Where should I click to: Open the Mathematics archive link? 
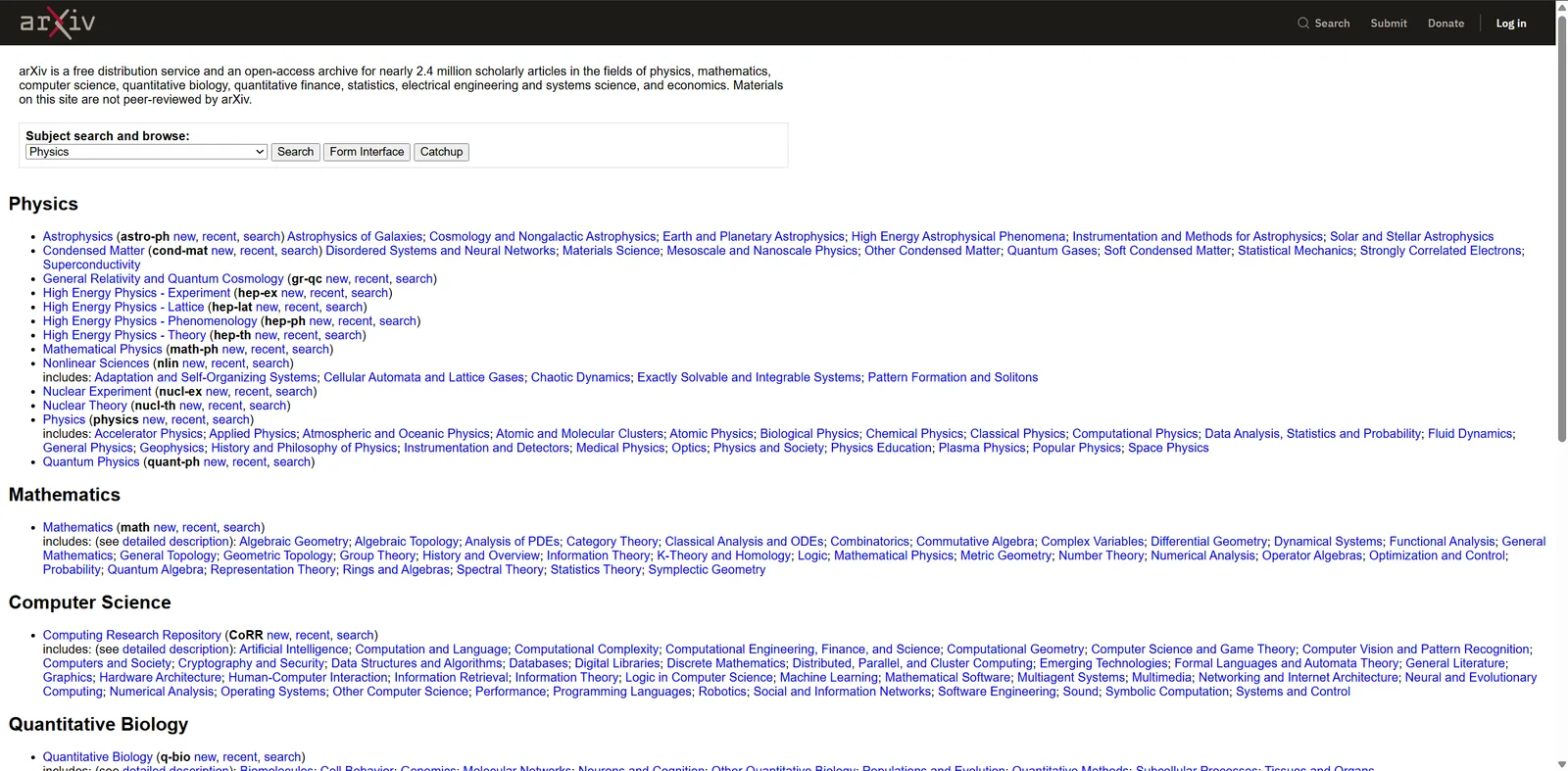point(77,527)
